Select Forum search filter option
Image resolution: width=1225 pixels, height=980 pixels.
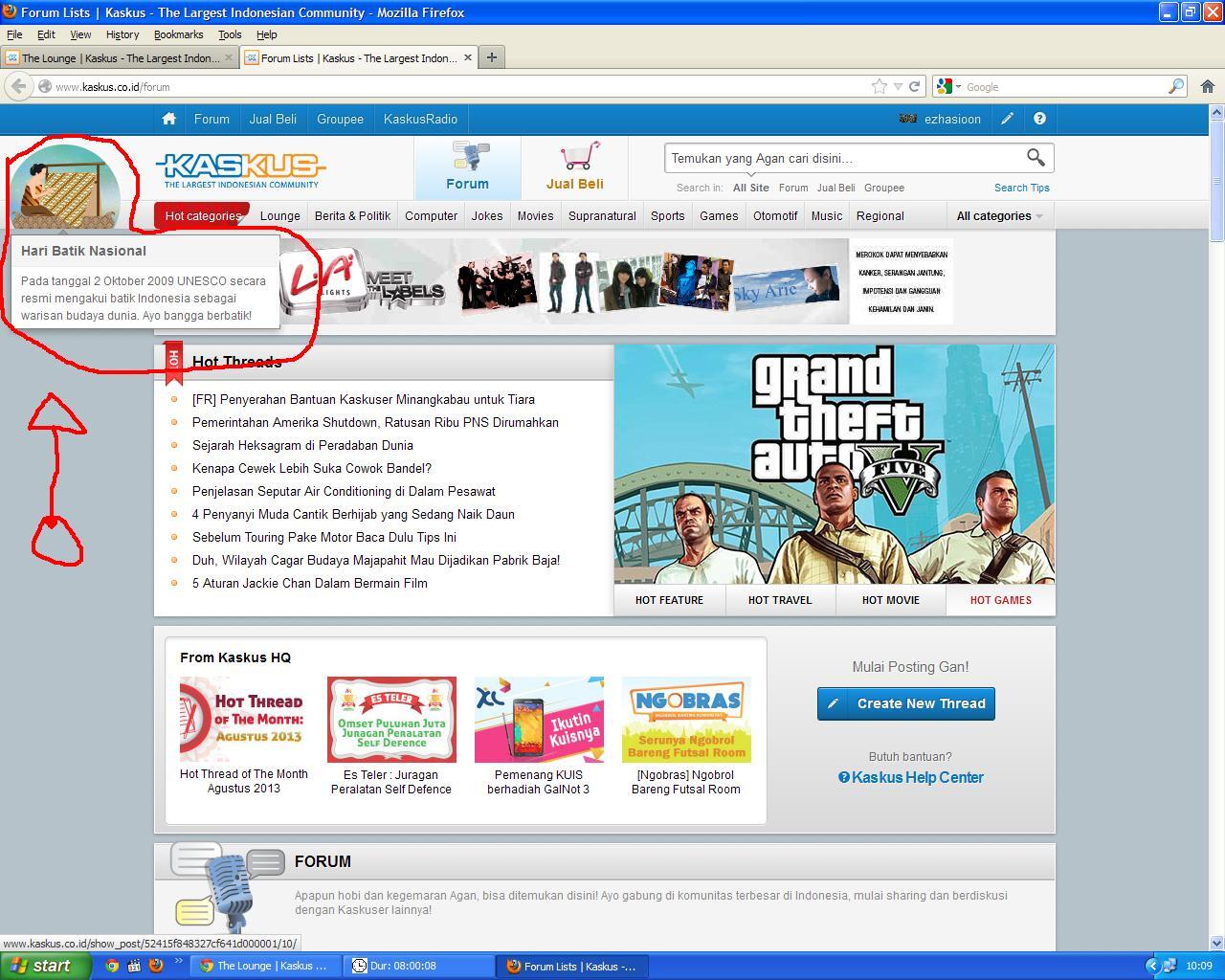tap(793, 188)
